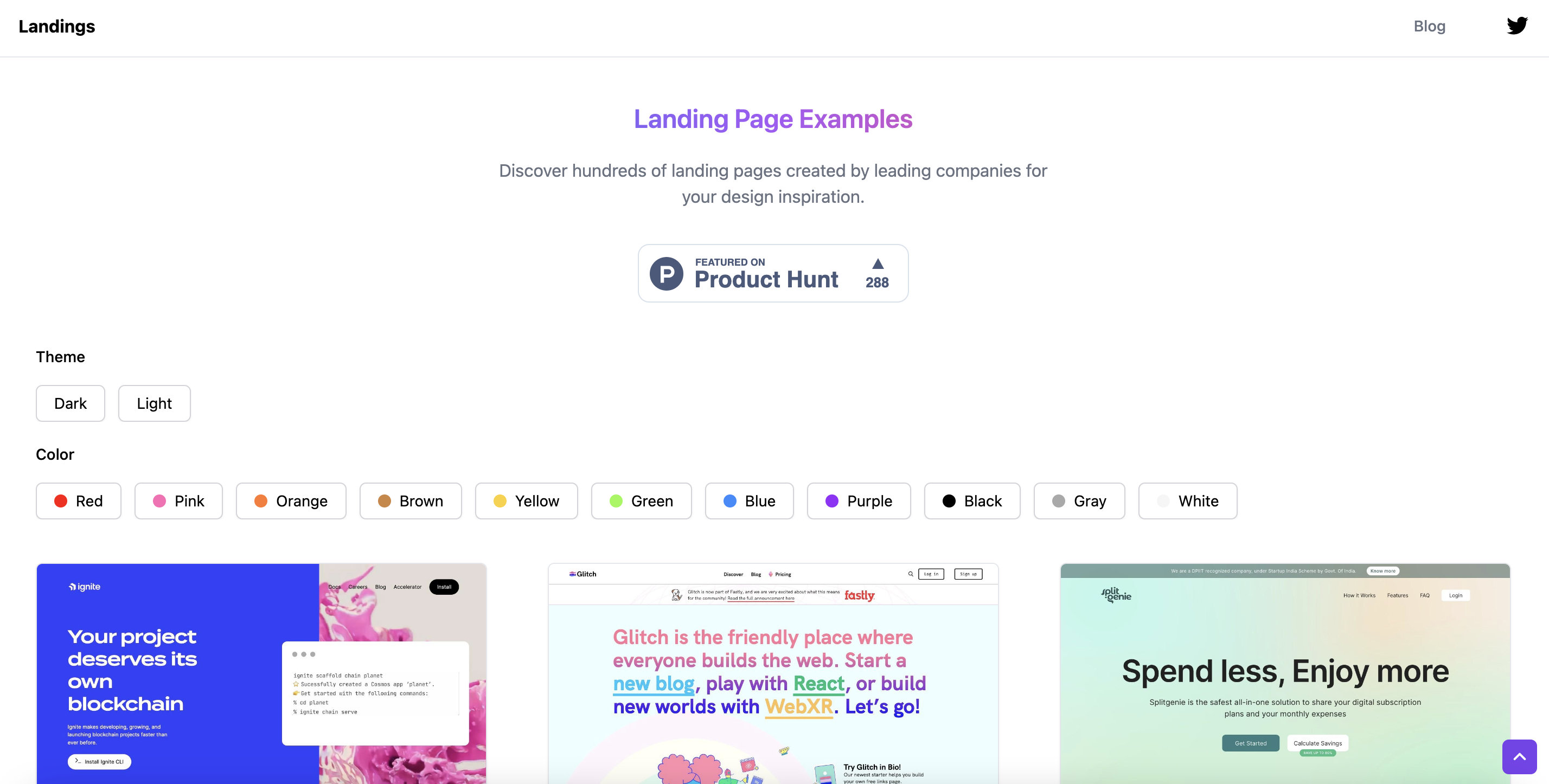Select the Red color filter
Viewport: 1549px width, 784px height.
coord(79,501)
